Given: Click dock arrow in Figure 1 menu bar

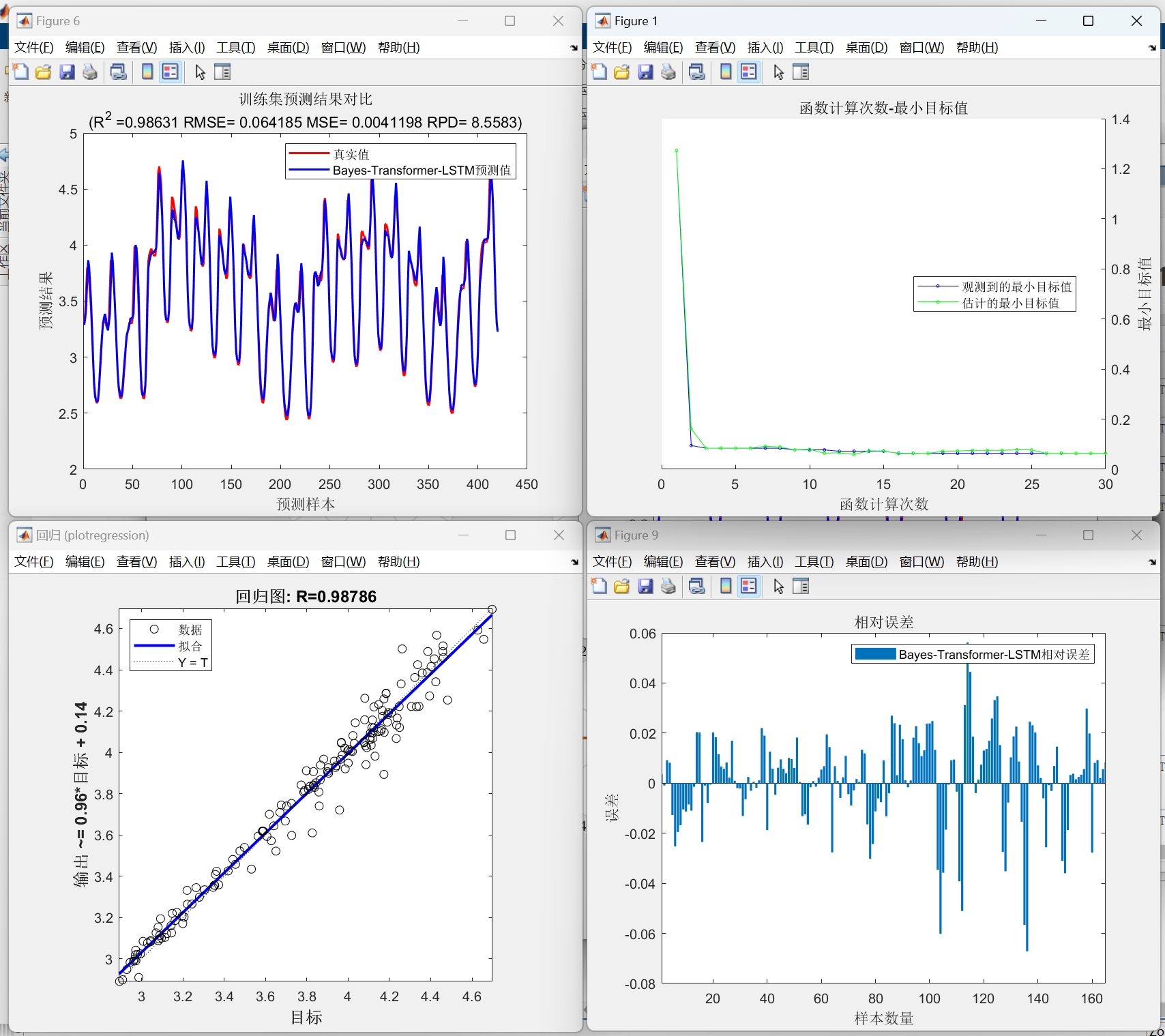Looking at the screenshot, I should click(1152, 48).
